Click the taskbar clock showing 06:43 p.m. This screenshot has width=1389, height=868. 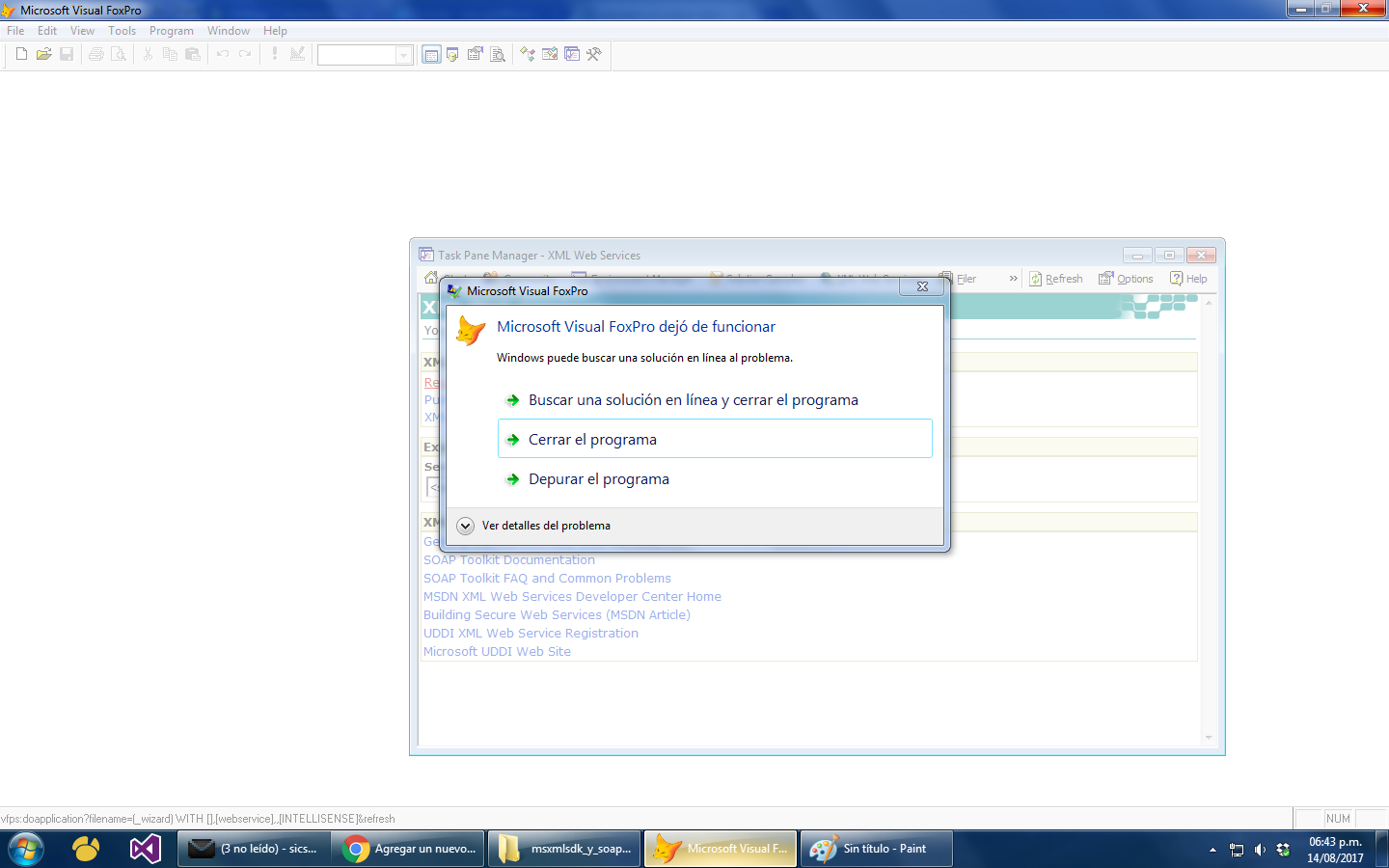1335,850
